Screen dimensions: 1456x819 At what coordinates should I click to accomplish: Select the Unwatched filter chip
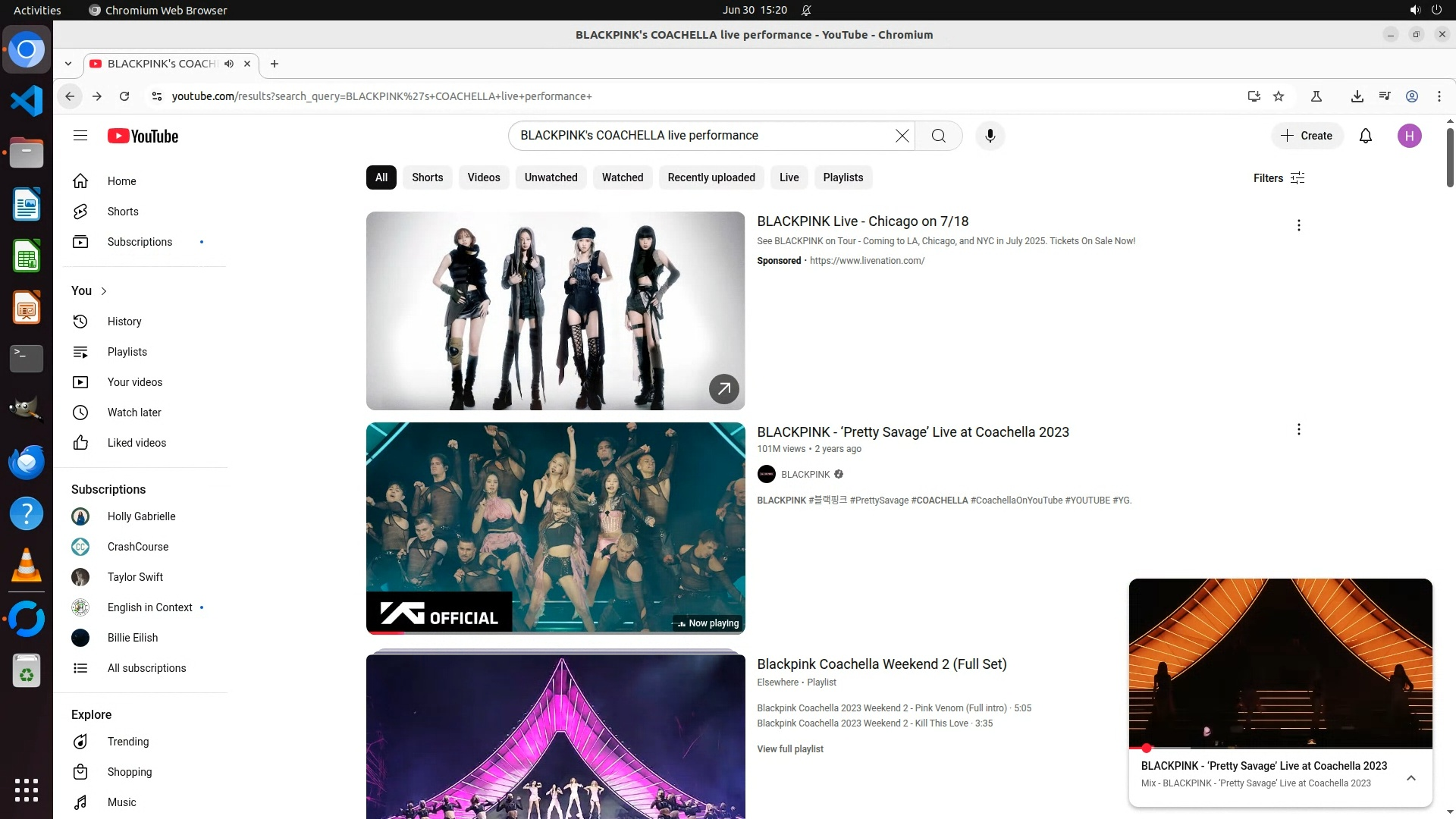click(x=551, y=177)
